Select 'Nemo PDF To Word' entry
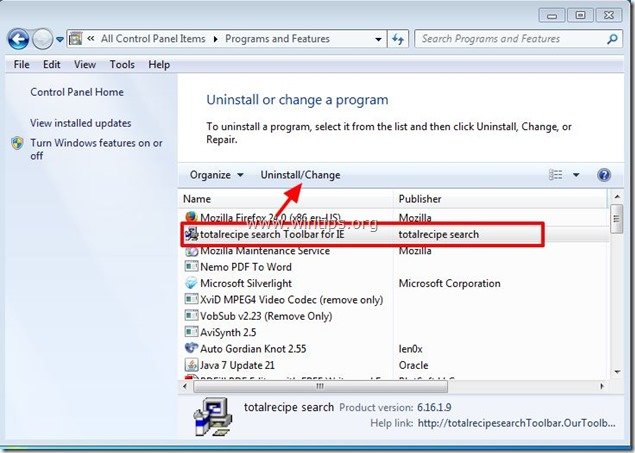 coord(246,267)
